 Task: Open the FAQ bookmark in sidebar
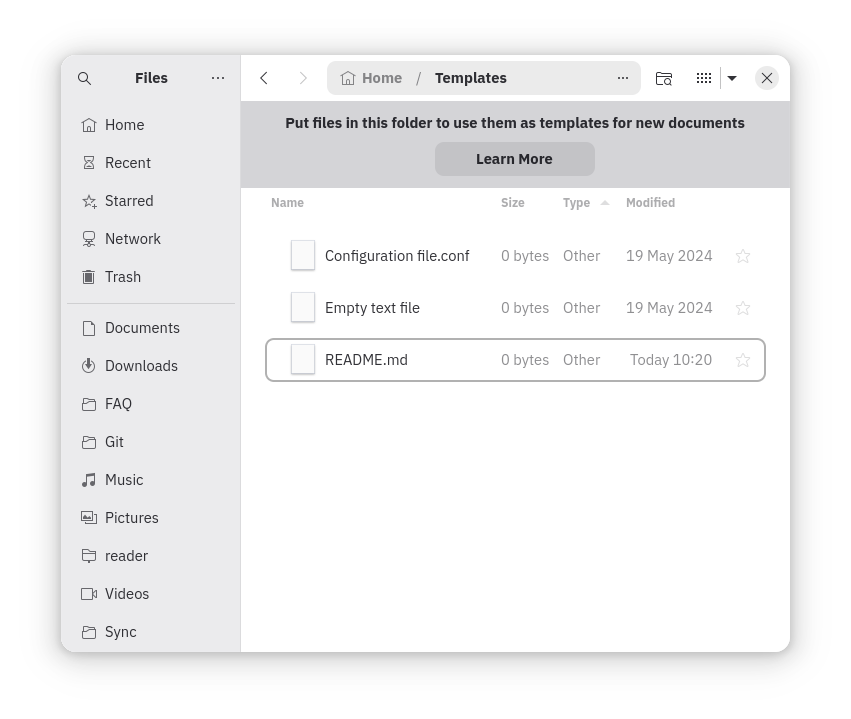click(151, 404)
